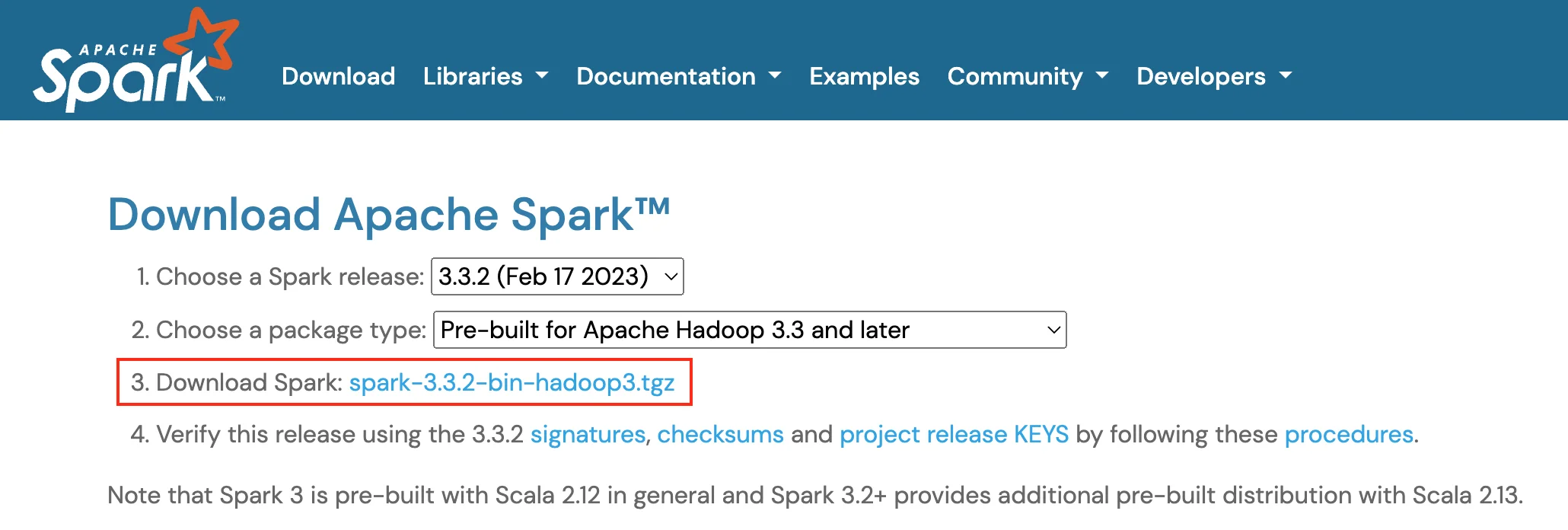The height and width of the screenshot is (530, 1568).
Task: Open the Examples page
Action: (x=864, y=76)
